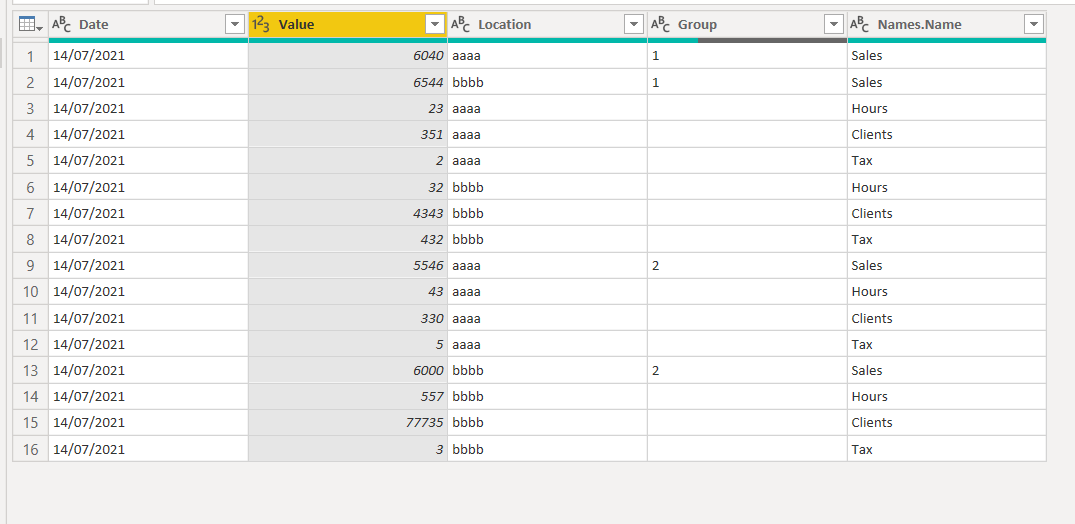Click value cell 6544
Image resolution: width=1075 pixels, height=524 pixels.
pyautogui.click(x=348, y=82)
